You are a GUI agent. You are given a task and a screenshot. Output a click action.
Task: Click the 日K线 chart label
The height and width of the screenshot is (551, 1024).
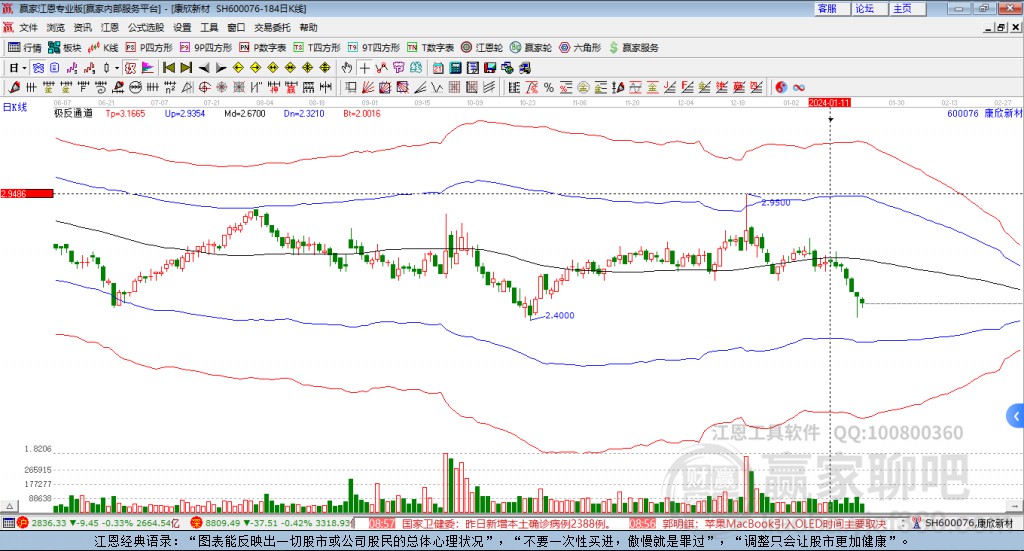pyautogui.click(x=15, y=107)
